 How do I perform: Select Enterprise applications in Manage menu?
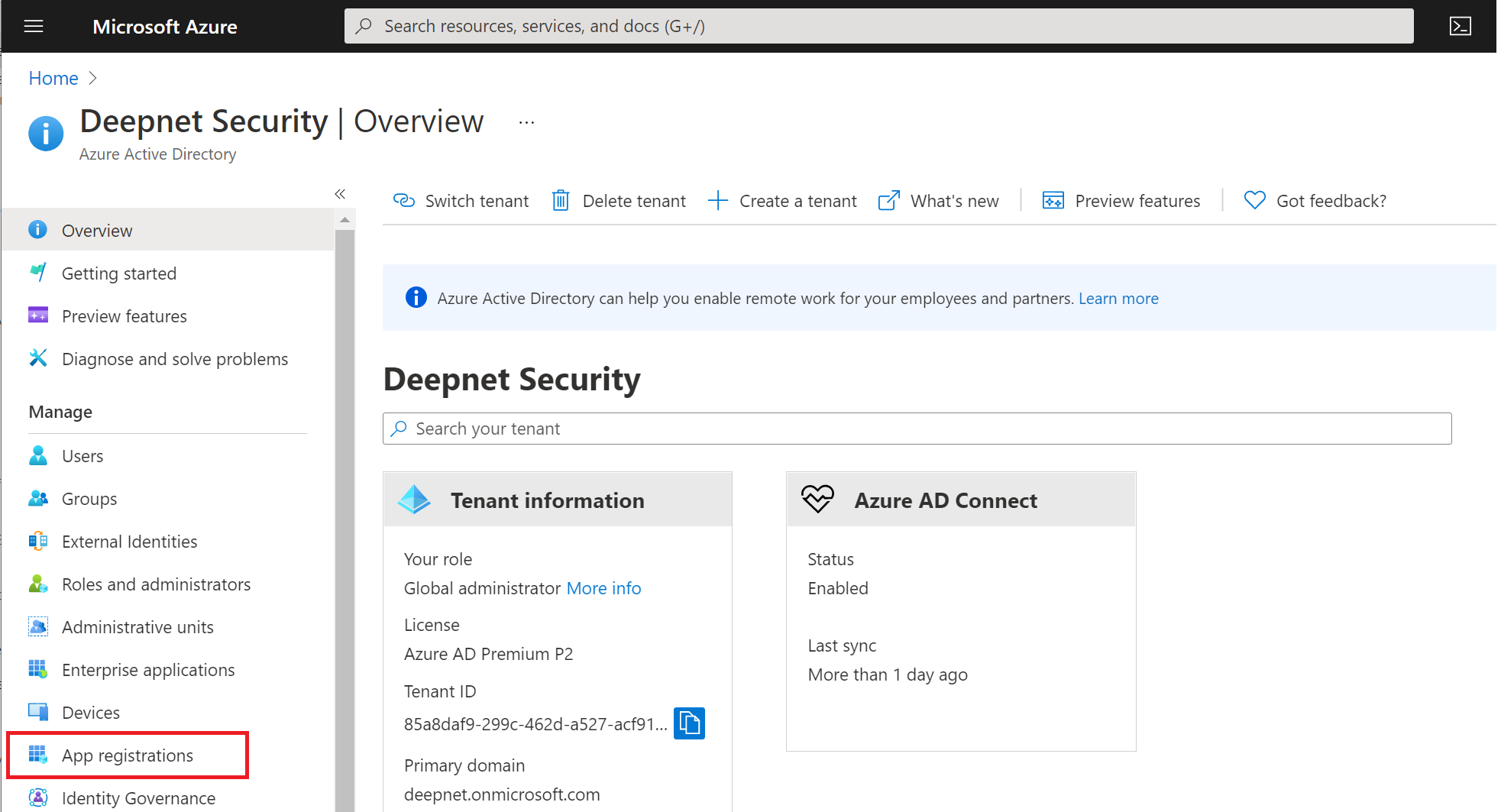coord(148,670)
